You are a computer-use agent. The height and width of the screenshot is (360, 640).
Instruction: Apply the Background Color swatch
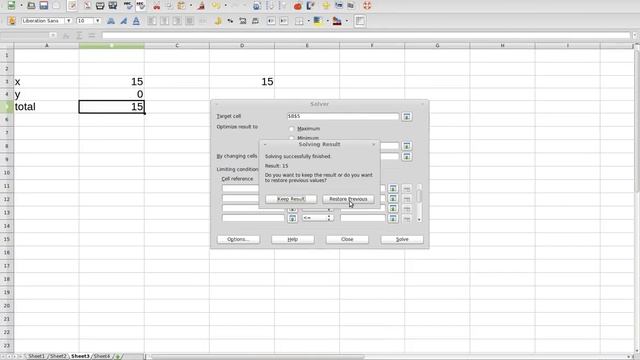(318, 21)
